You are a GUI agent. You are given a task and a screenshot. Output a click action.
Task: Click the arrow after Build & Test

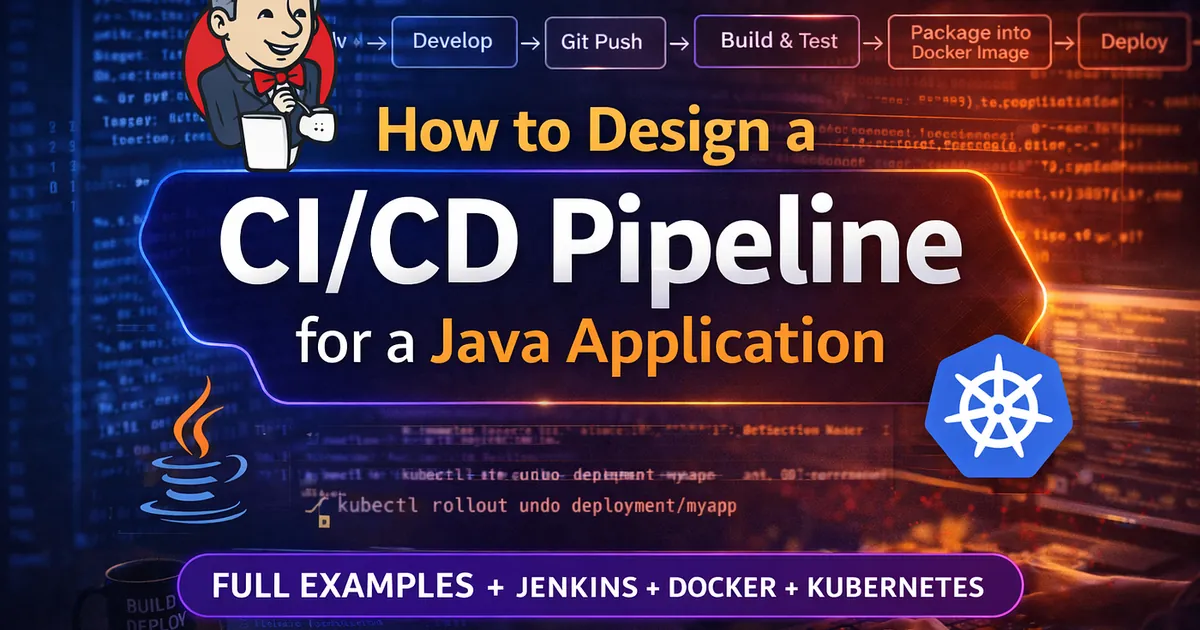[872, 42]
